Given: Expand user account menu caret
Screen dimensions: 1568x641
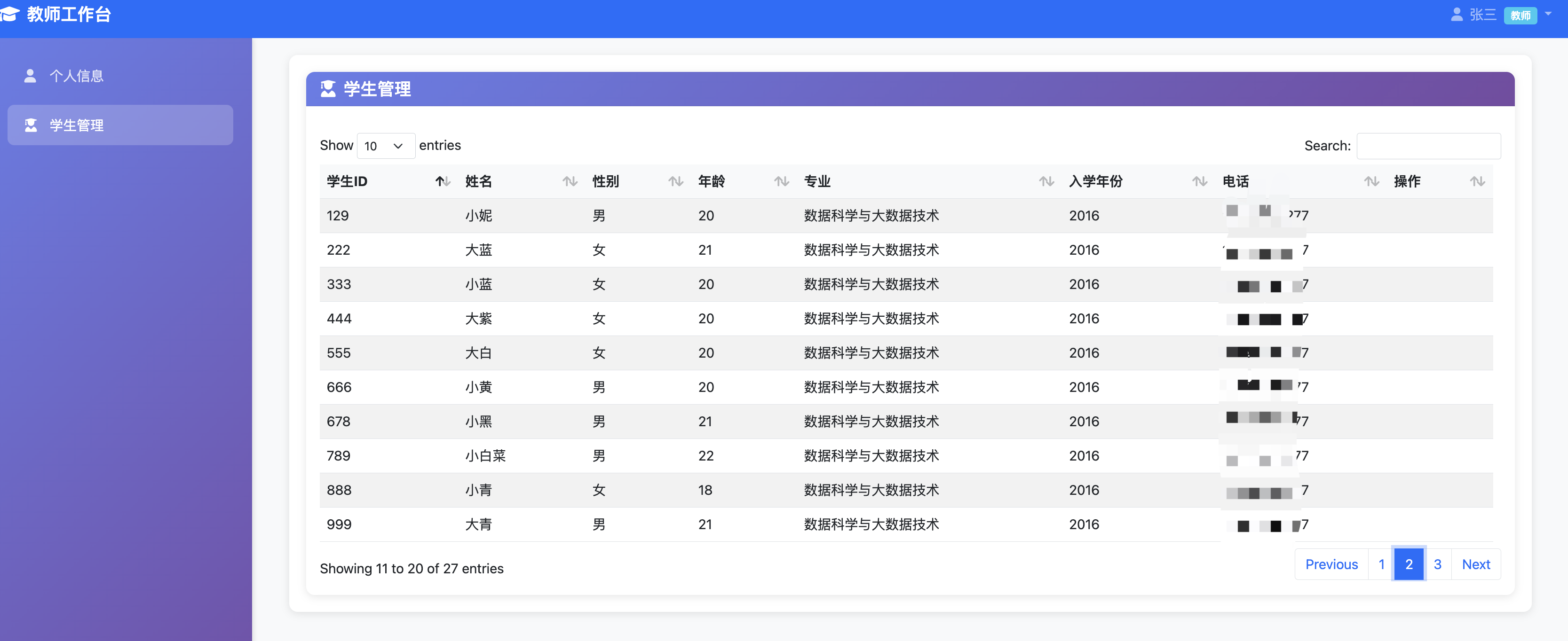Looking at the screenshot, I should (x=1548, y=13).
